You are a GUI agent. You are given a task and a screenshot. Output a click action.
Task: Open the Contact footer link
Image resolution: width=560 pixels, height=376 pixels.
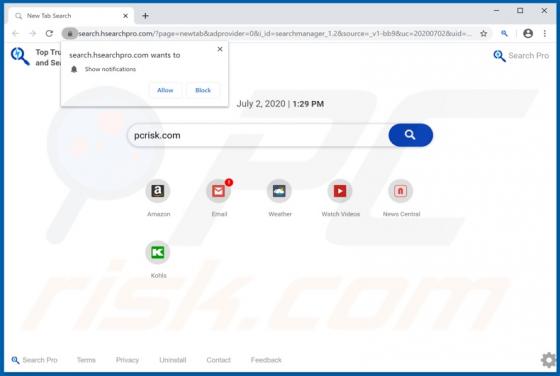point(219,360)
